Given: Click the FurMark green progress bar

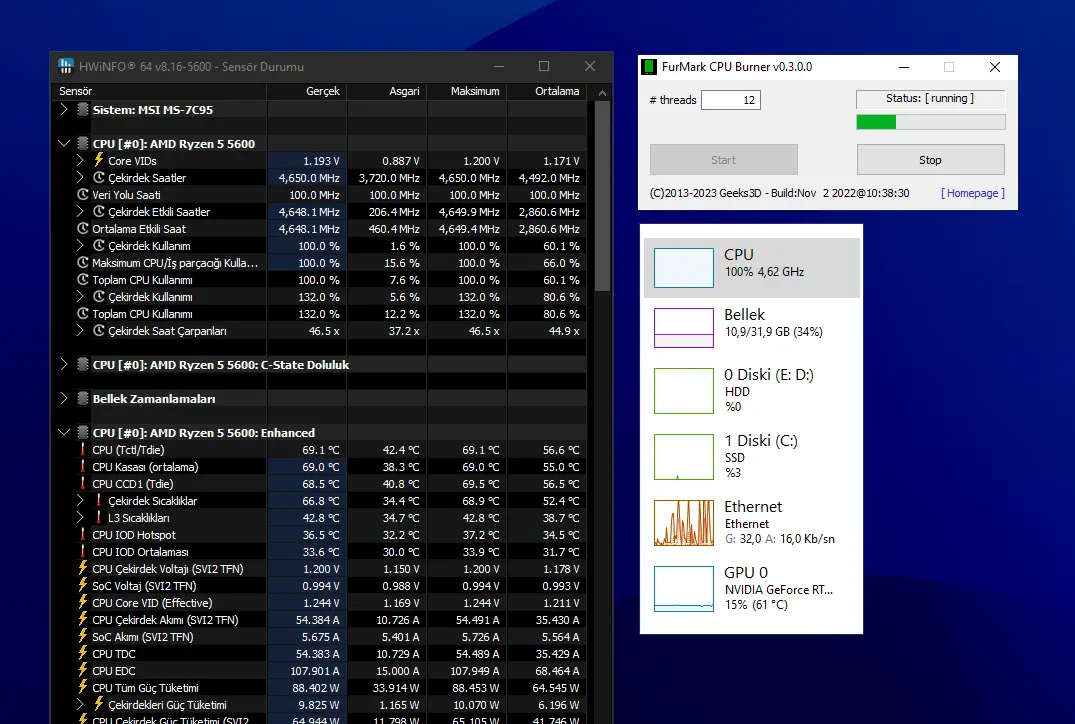Looking at the screenshot, I should pyautogui.click(x=930, y=122).
